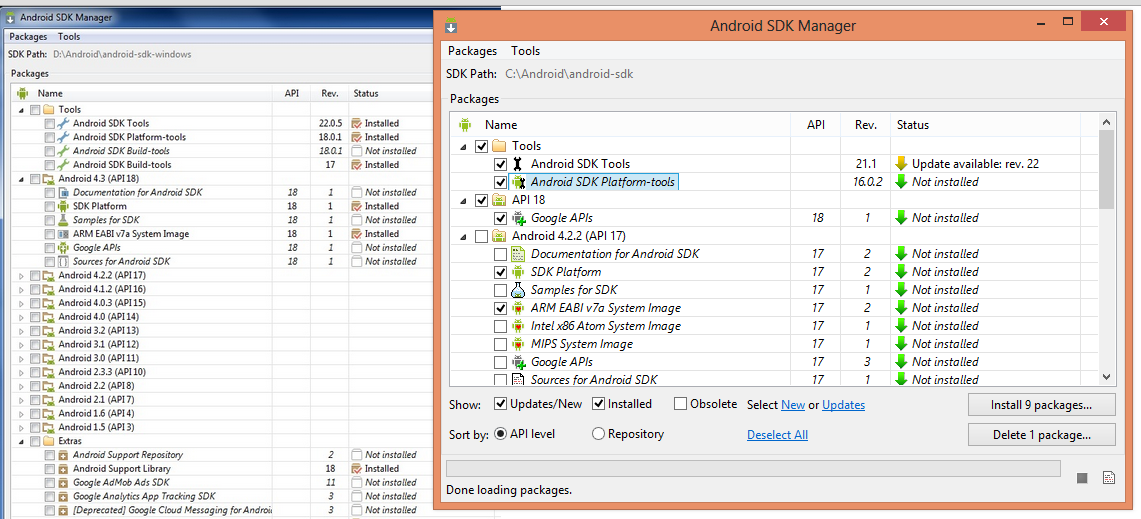Click the Android SDK Tools wrench icon in background window
The image size is (1141, 519).
point(63,123)
